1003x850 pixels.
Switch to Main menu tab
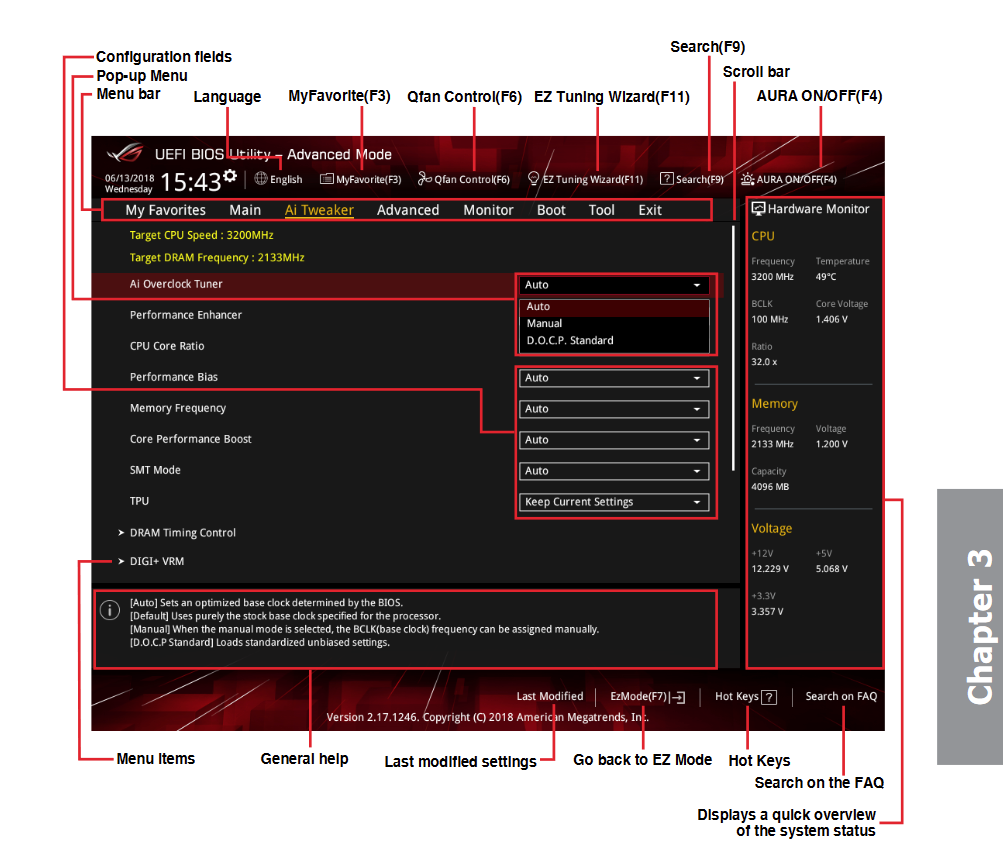tap(245, 210)
